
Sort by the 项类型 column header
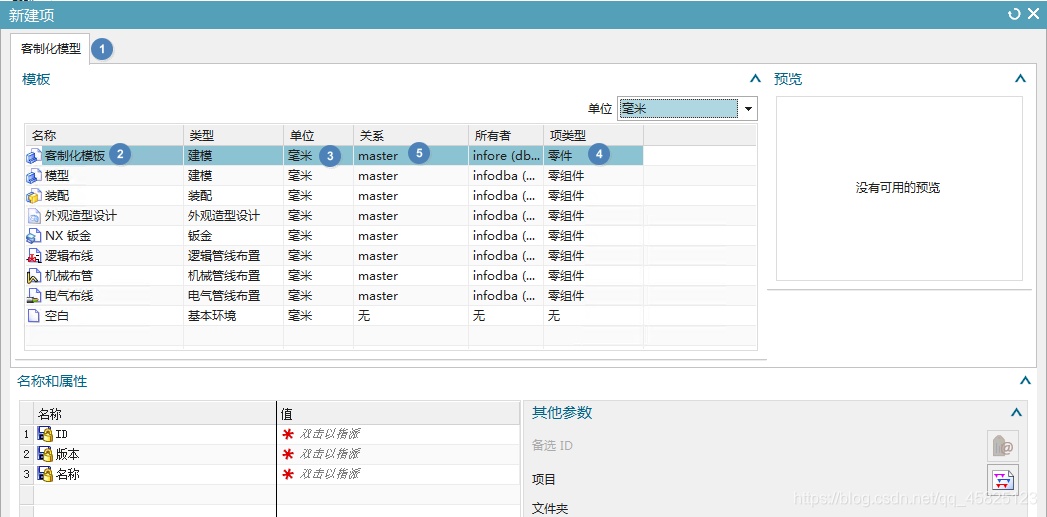(594, 136)
